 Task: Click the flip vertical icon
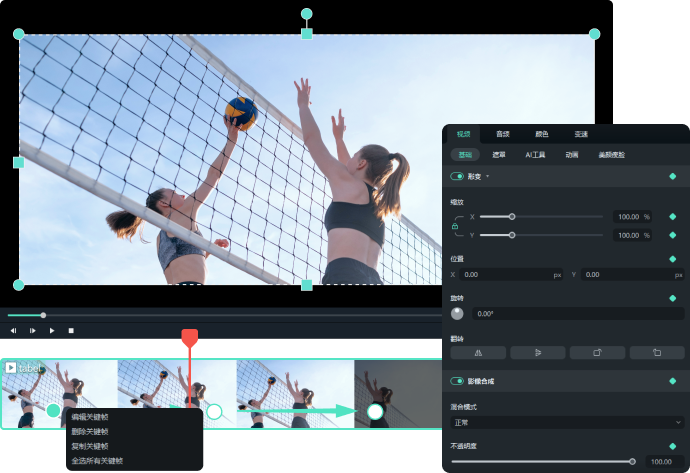click(537, 352)
